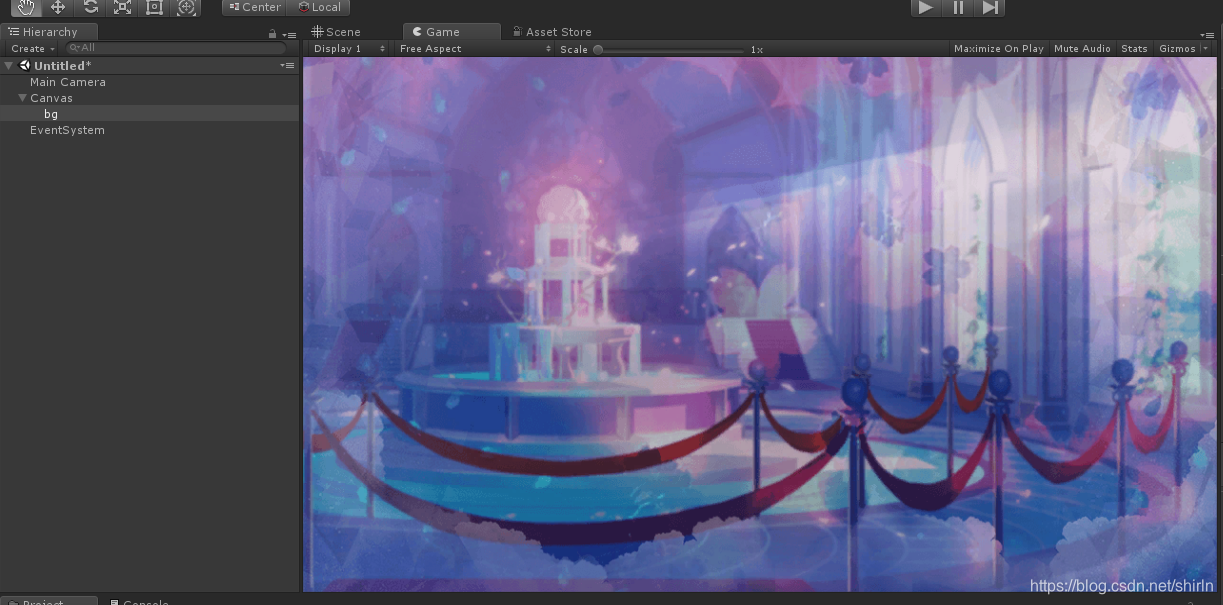
Task: Toggle the Local handle rotation button
Action: pyautogui.click(x=319, y=8)
